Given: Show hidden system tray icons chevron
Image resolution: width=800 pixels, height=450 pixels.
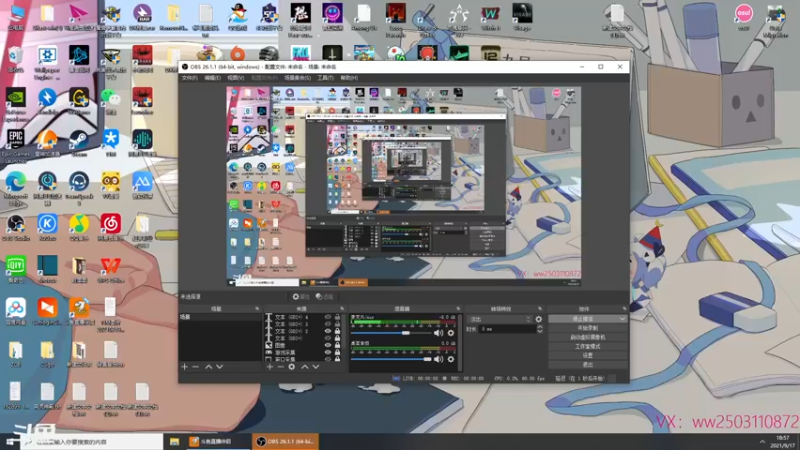Looking at the screenshot, I should point(762,442).
